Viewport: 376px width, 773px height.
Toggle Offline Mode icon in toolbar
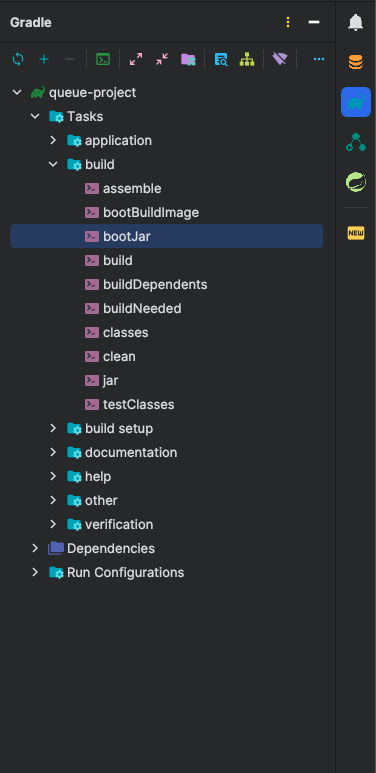(280, 60)
